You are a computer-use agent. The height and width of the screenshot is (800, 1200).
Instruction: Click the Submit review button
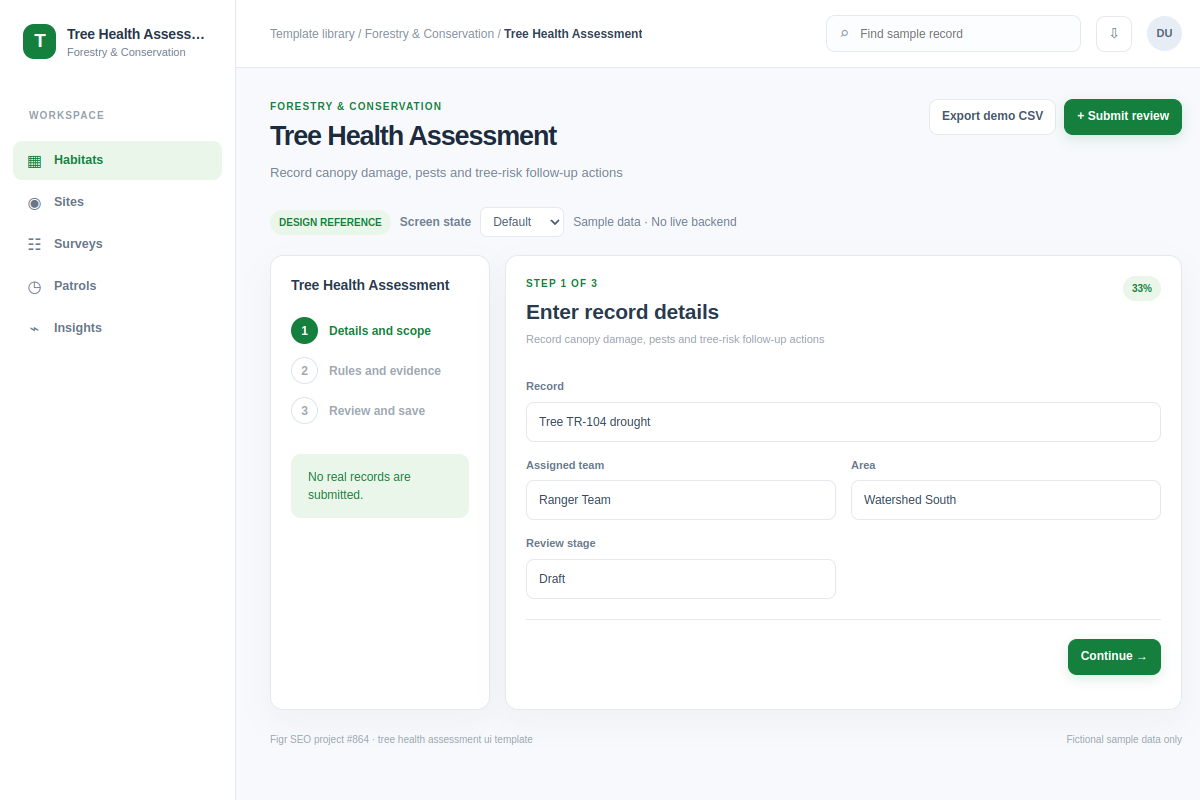1123,116
